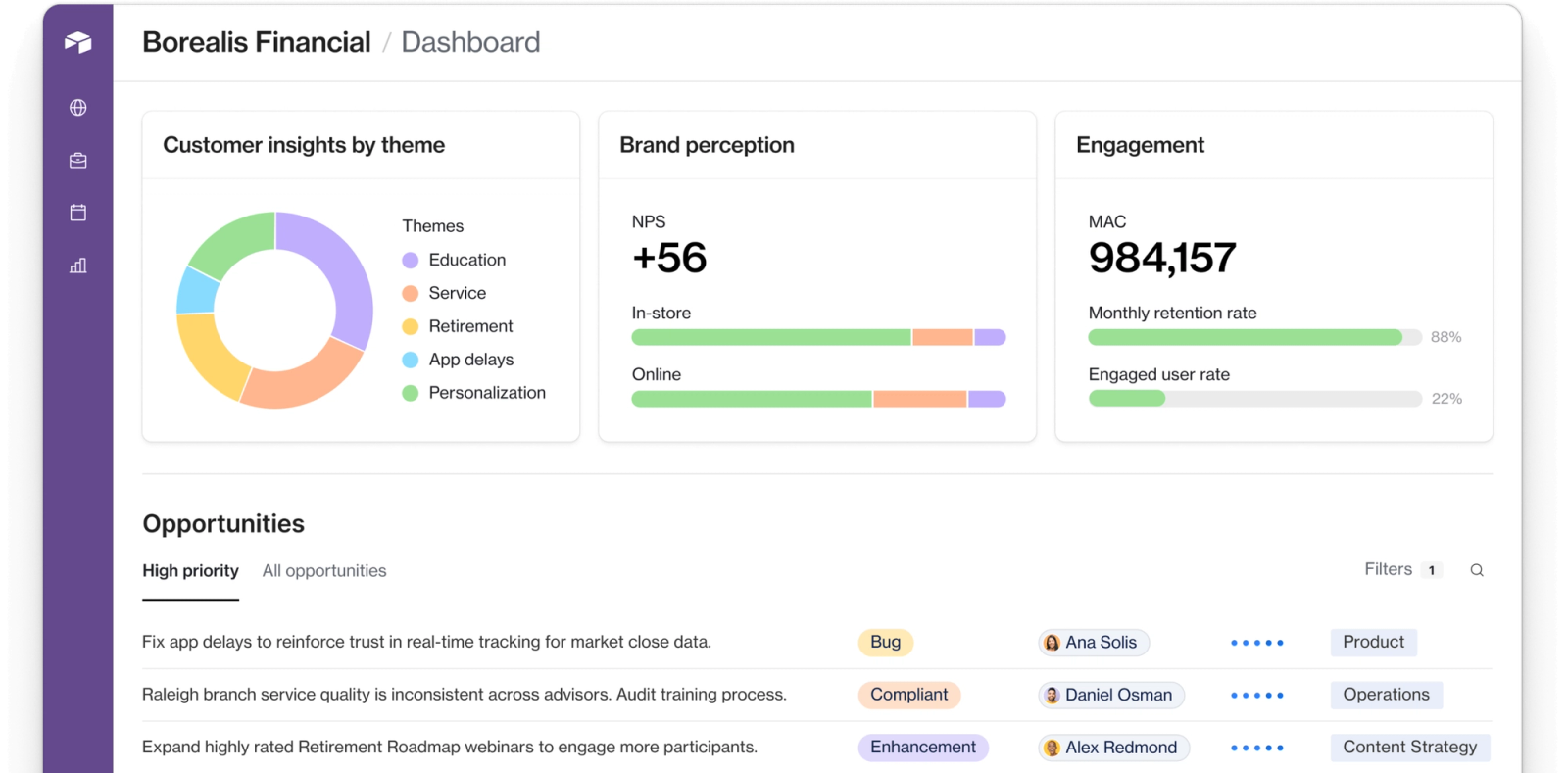Click the green Personalization donut segment
The height and width of the screenshot is (773, 1568).
[237, 241]
